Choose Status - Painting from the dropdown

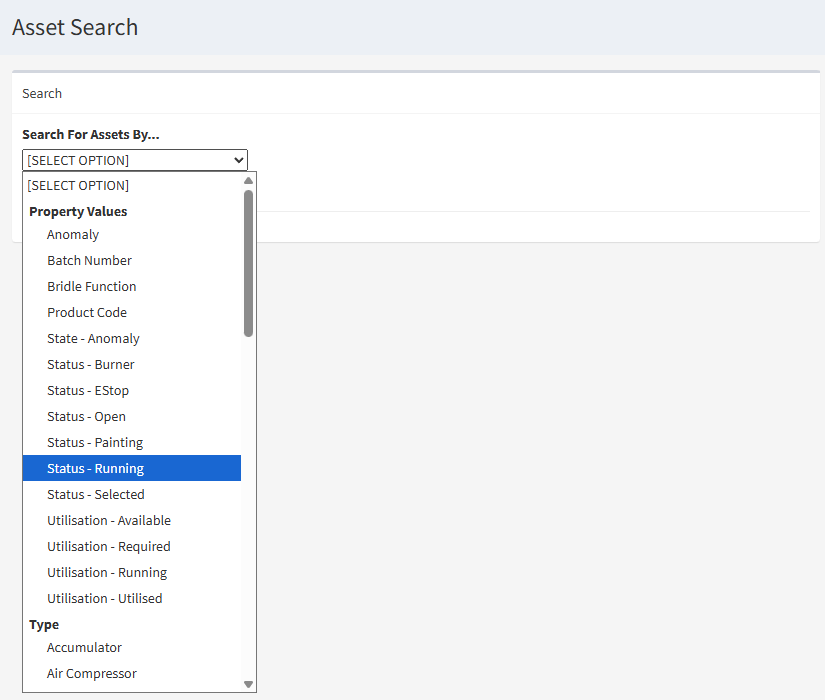pos(94,442)
